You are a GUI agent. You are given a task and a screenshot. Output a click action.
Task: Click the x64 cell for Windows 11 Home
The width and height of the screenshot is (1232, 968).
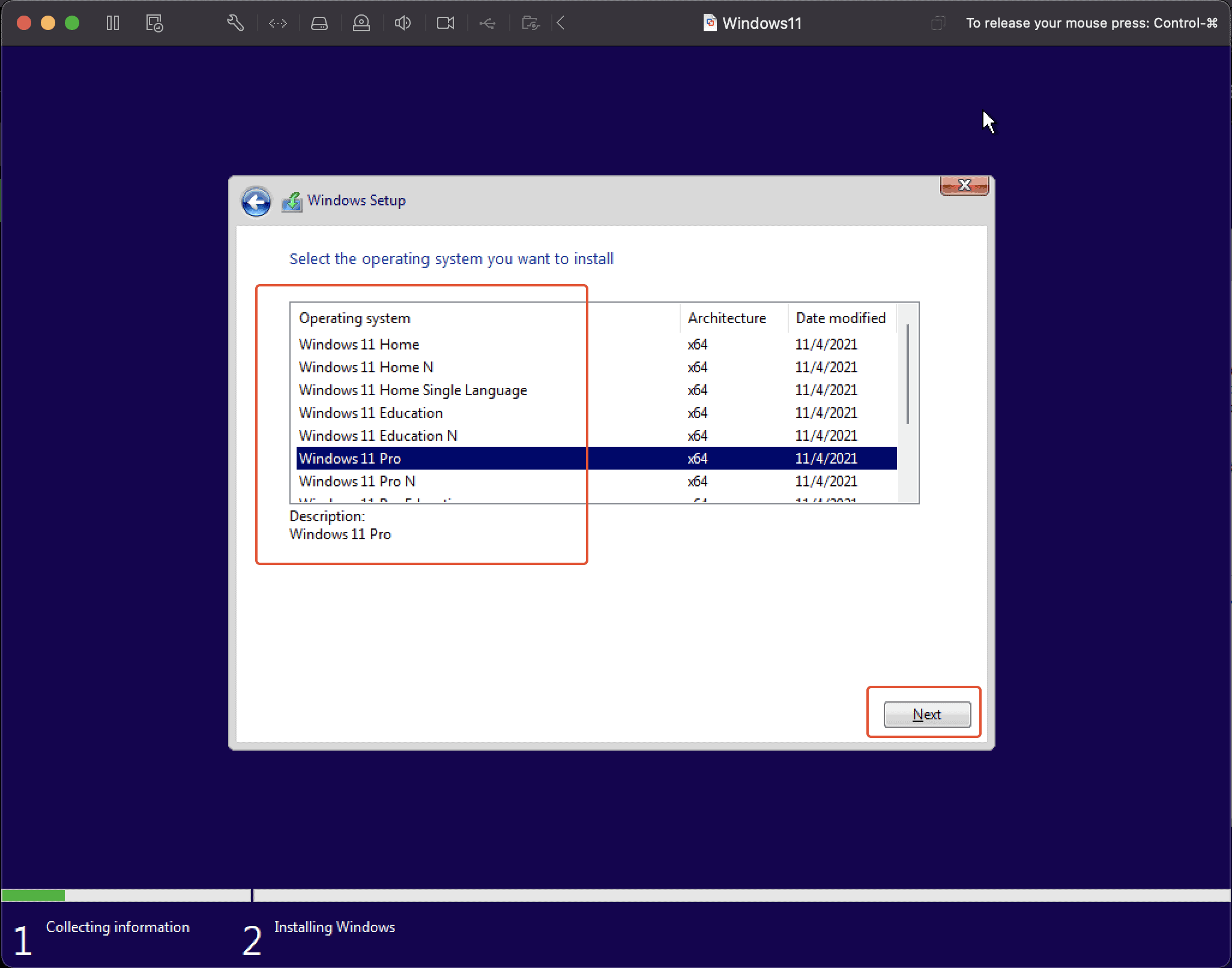point(698,344)
